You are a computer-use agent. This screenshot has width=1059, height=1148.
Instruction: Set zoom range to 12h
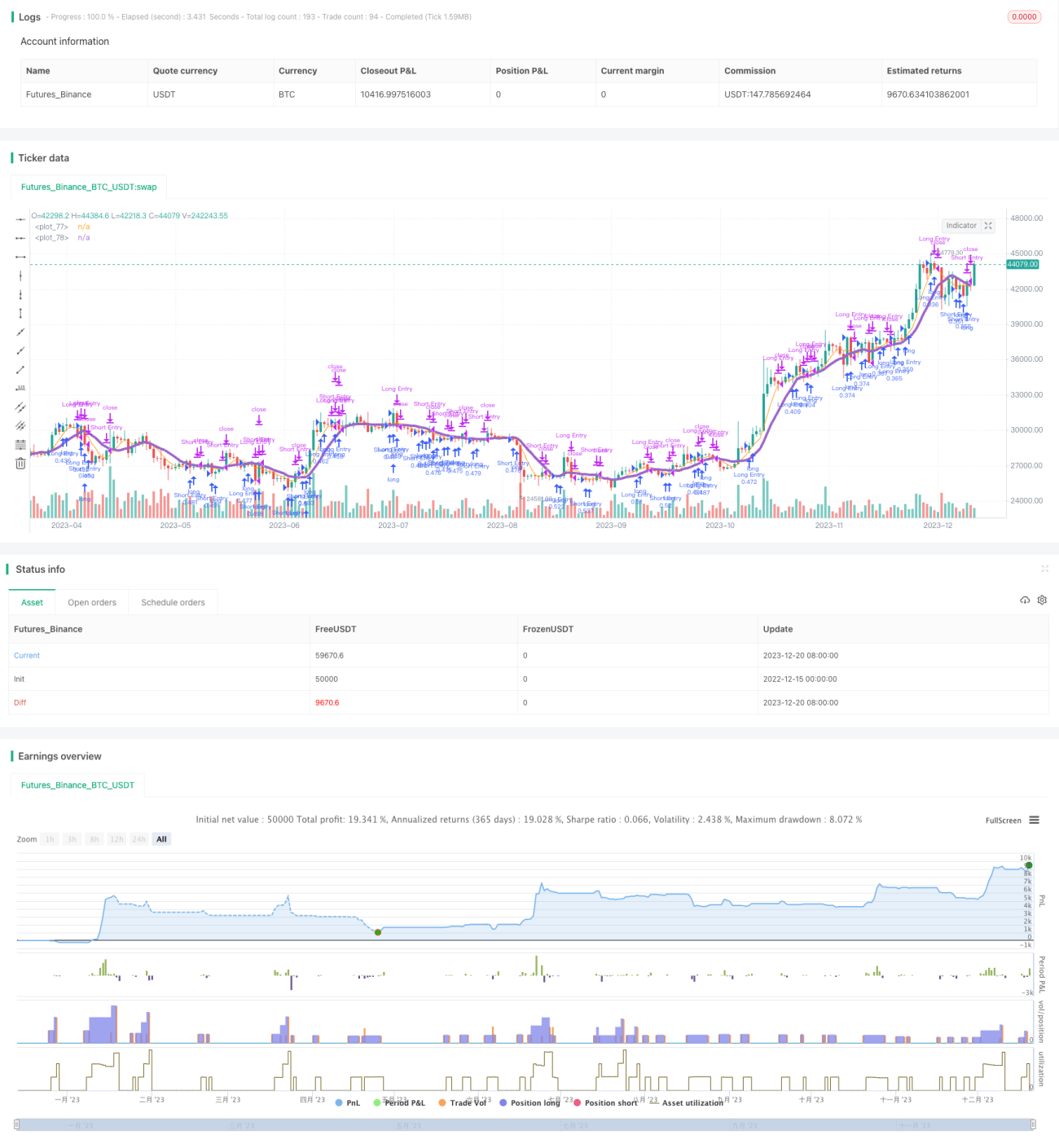tap(116, 839)
